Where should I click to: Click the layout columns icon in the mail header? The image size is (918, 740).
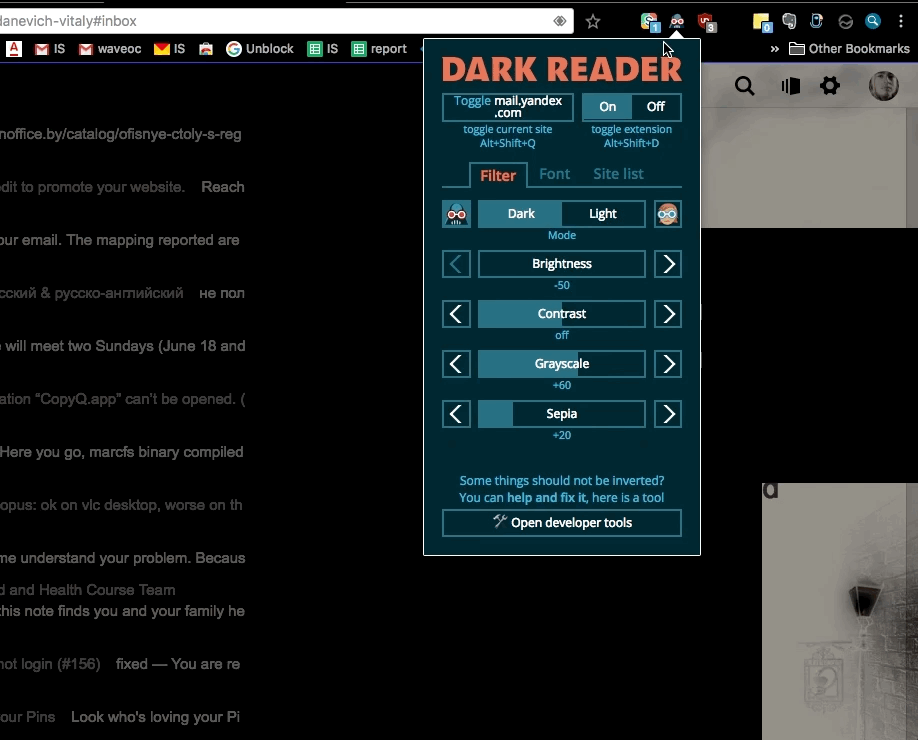(x=790, y=87)
